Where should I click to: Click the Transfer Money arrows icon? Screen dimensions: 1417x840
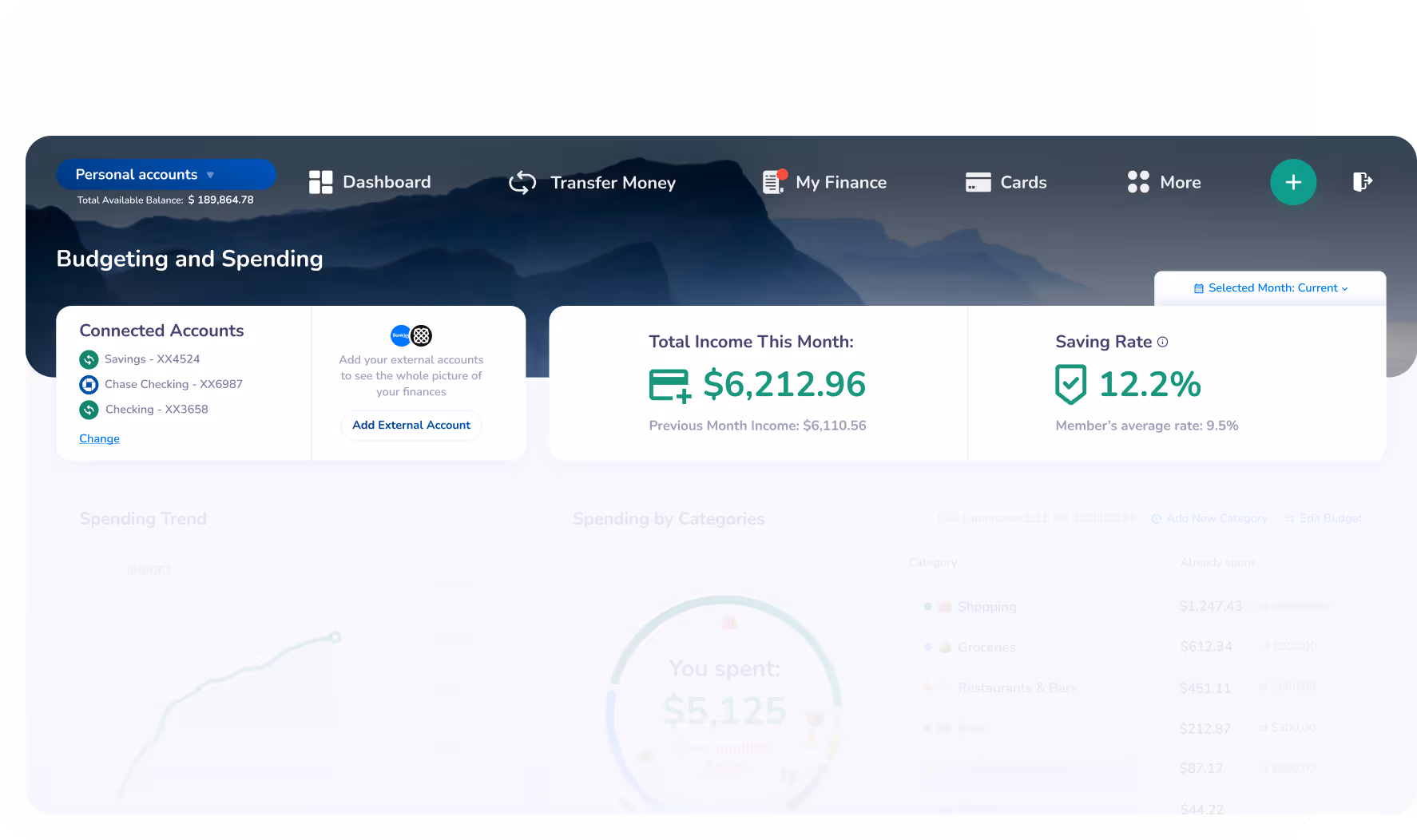coord(522,183)
